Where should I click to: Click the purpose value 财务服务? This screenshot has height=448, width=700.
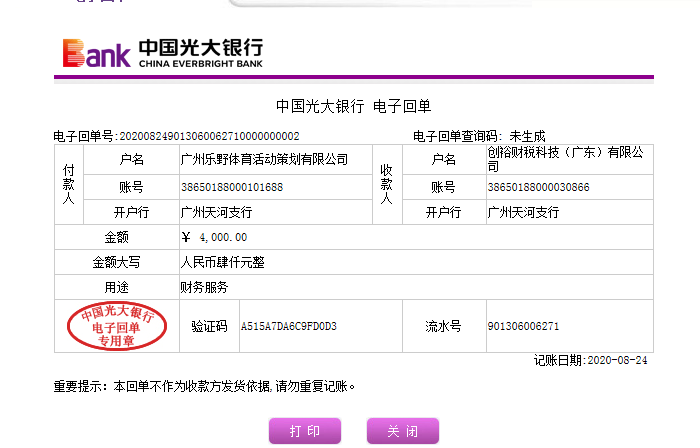(204, 287)
